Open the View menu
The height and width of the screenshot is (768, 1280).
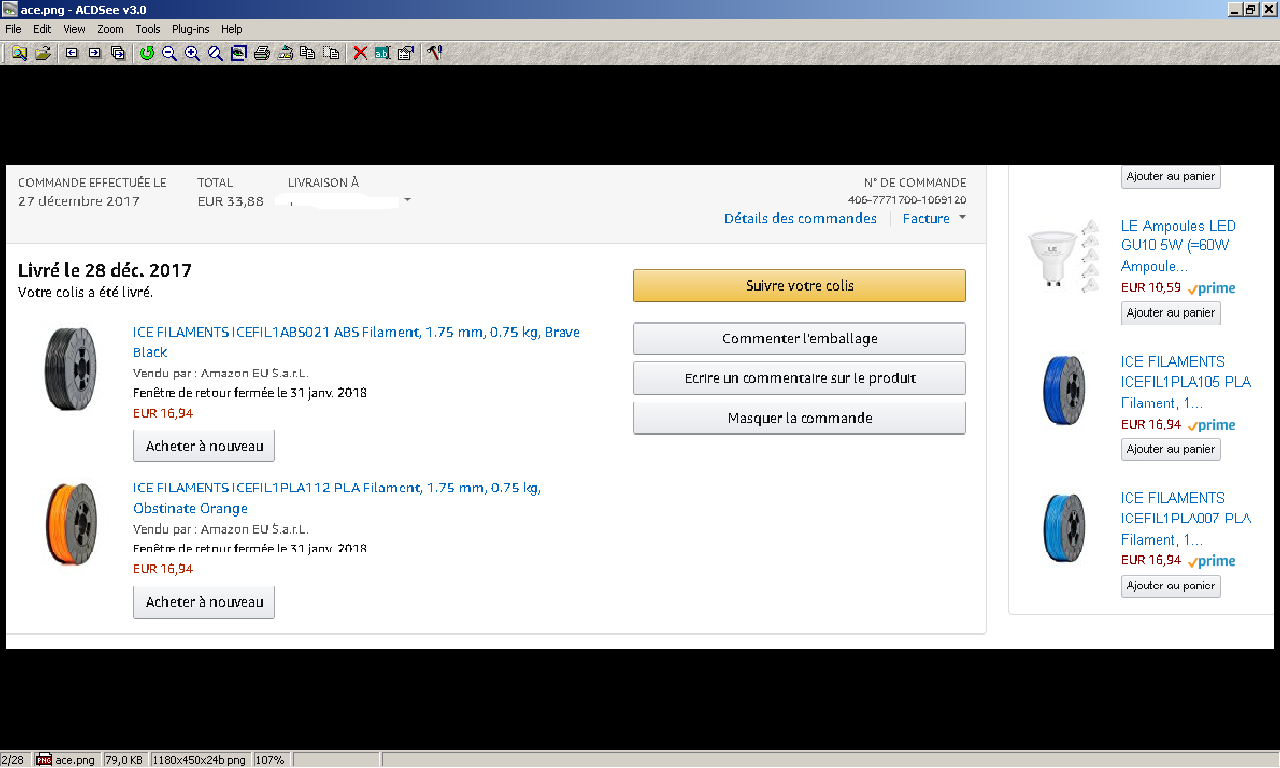(x=74, y=29)
